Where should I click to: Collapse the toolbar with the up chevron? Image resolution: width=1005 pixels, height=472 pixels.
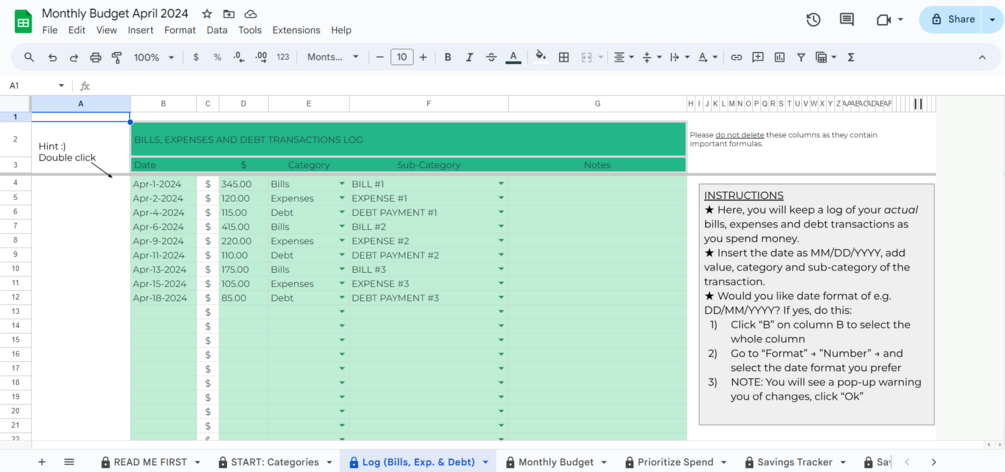click(x=982, y=57)
